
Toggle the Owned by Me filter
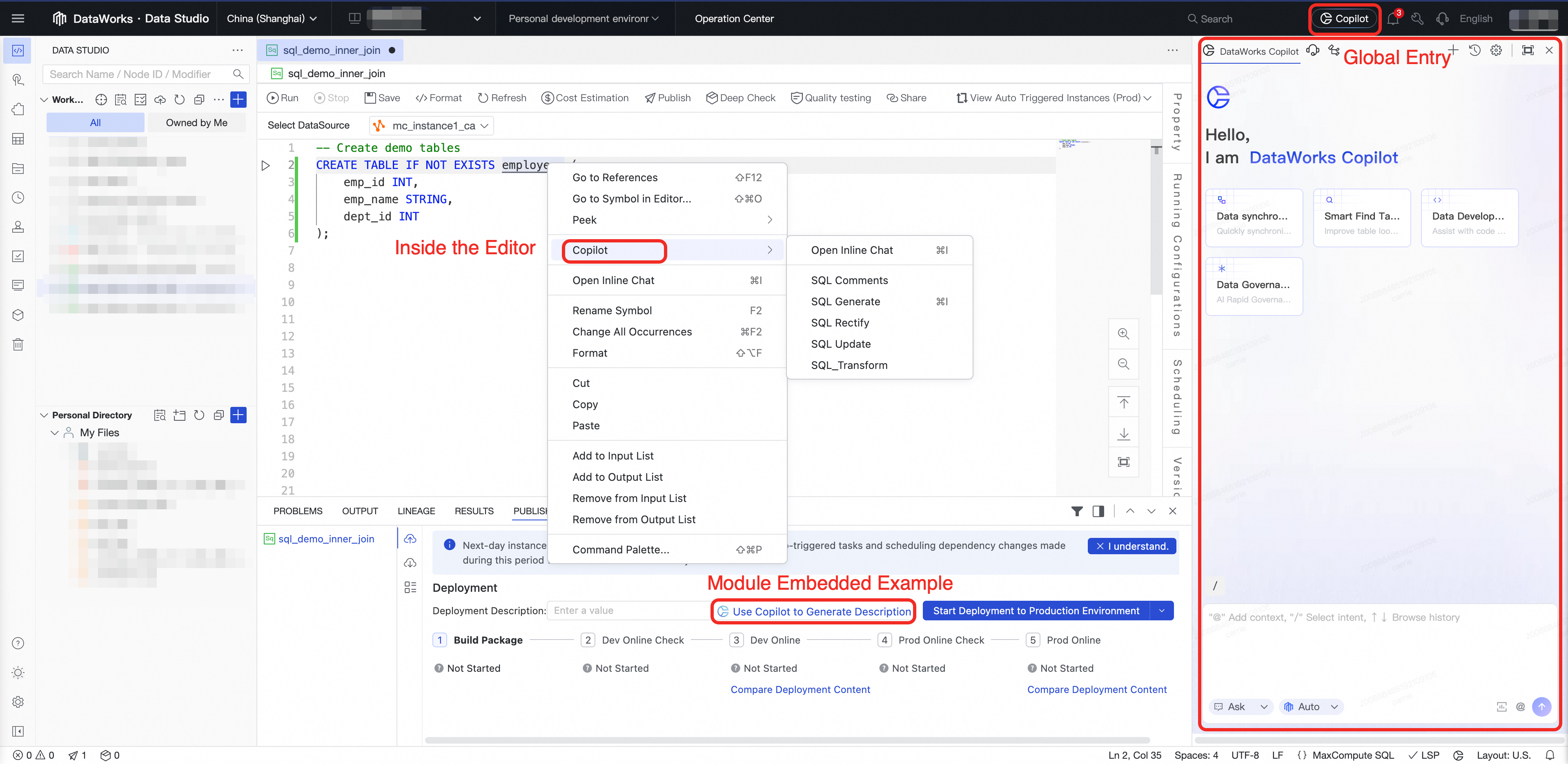196,122
